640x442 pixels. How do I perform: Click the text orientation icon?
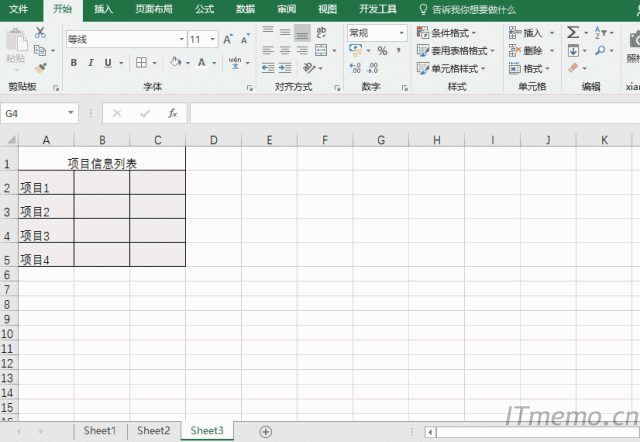pyautogui.click(x=309, y=68)
